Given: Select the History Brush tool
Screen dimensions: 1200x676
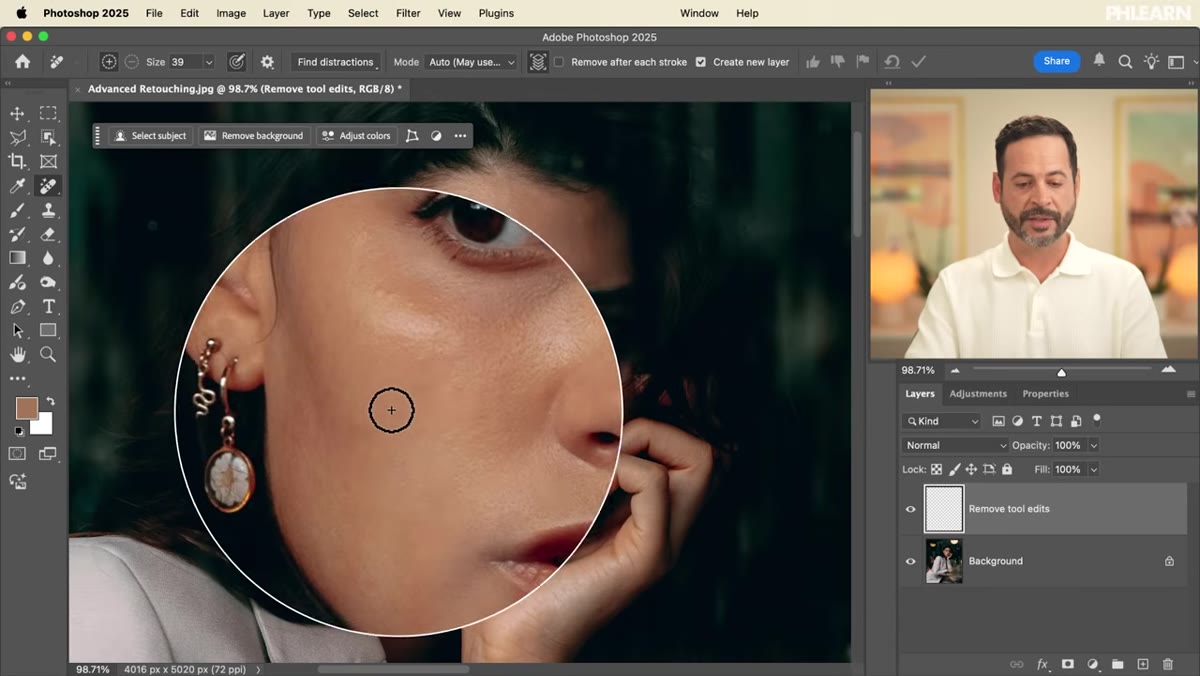Looking at the screenshot, I should [x=17, y=234].
